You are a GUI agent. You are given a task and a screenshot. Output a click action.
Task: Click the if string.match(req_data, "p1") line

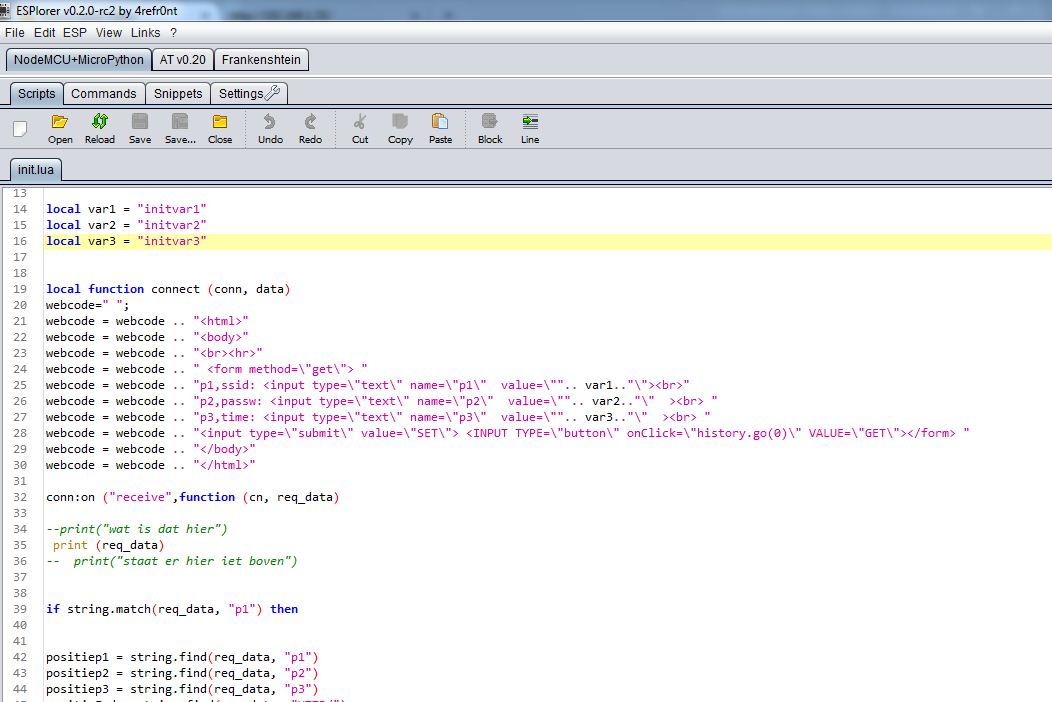click(x=172, y=609)
